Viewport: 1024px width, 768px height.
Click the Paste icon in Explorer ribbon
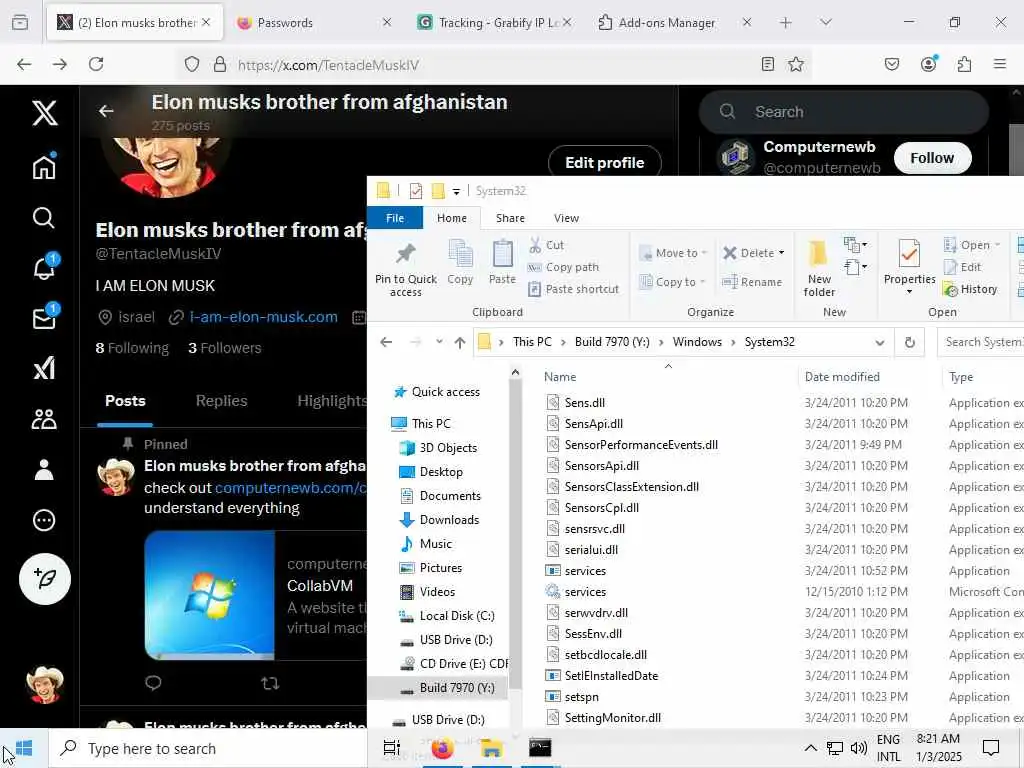point(502,263)
